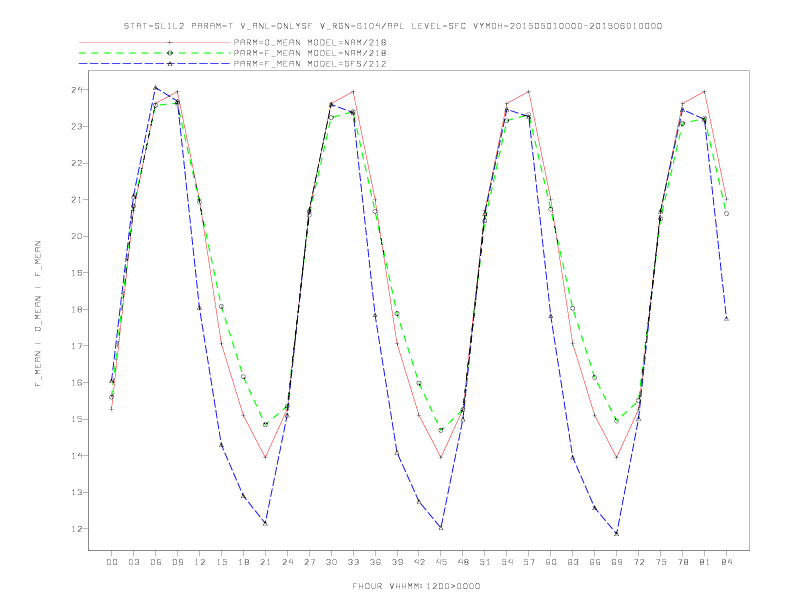Click green NAM circle marker at hour 84
The image size is (792, 612).
[727, 214]
